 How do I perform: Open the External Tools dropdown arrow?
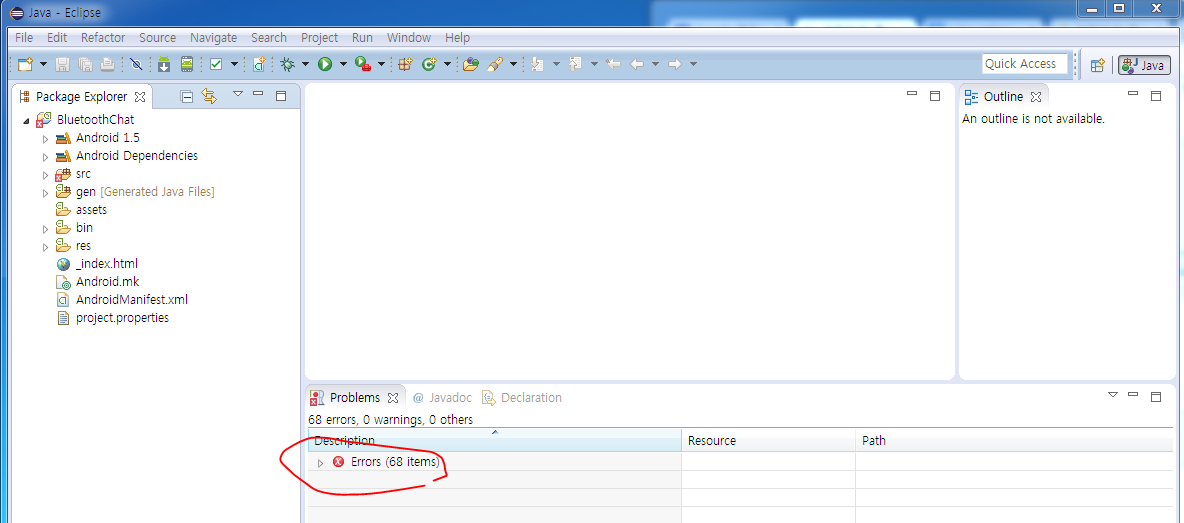[x=381, y=65]
